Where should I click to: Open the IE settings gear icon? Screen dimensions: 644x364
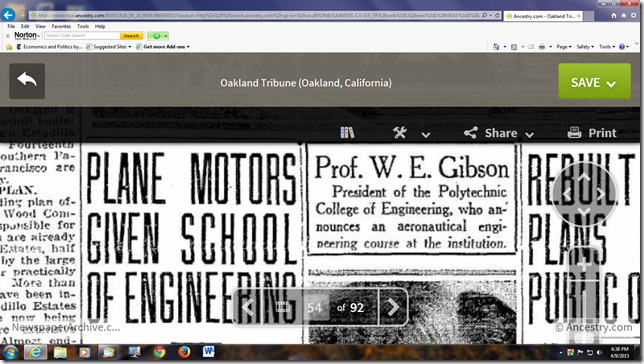634,16
